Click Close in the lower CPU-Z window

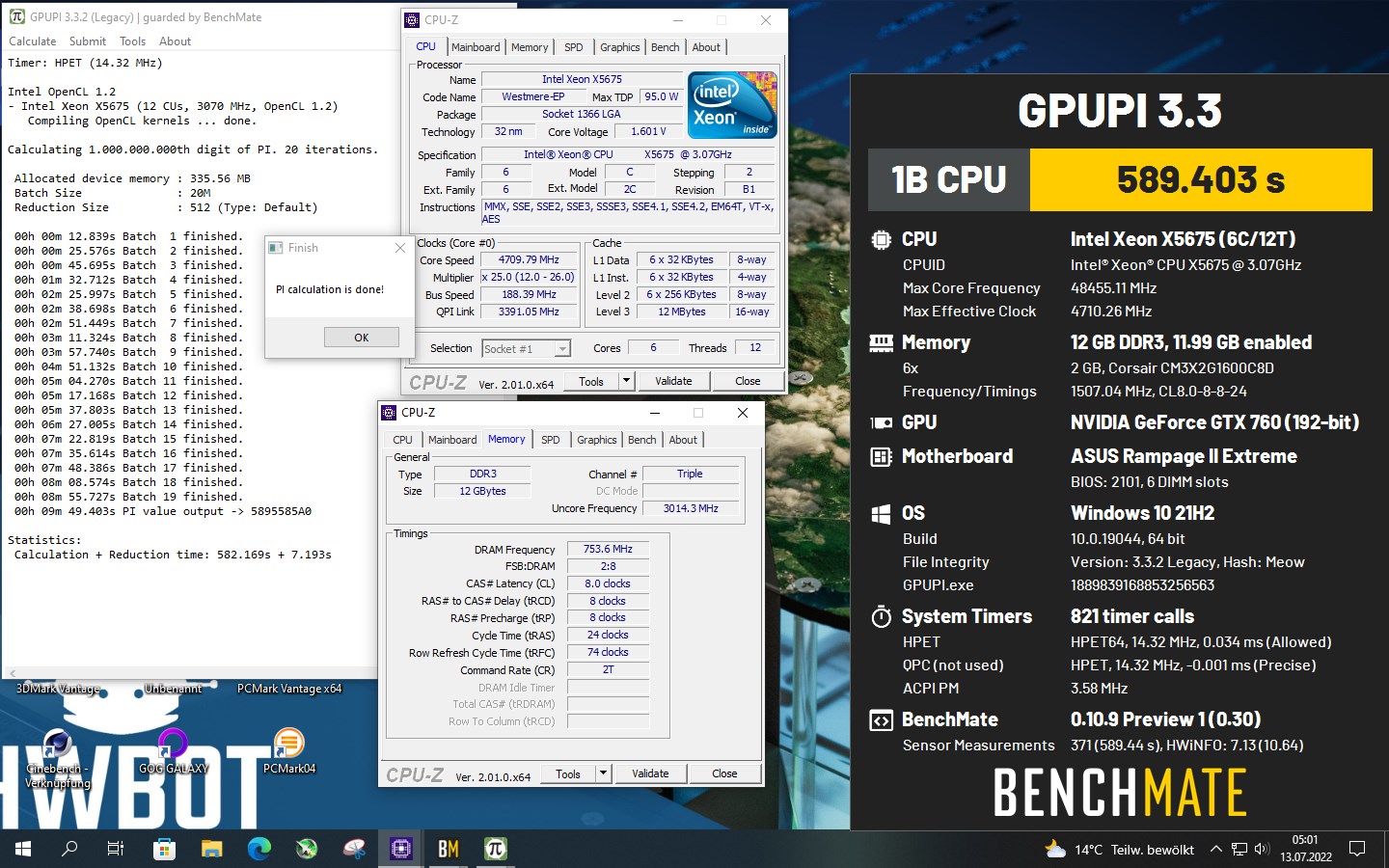tap(724, 773)
